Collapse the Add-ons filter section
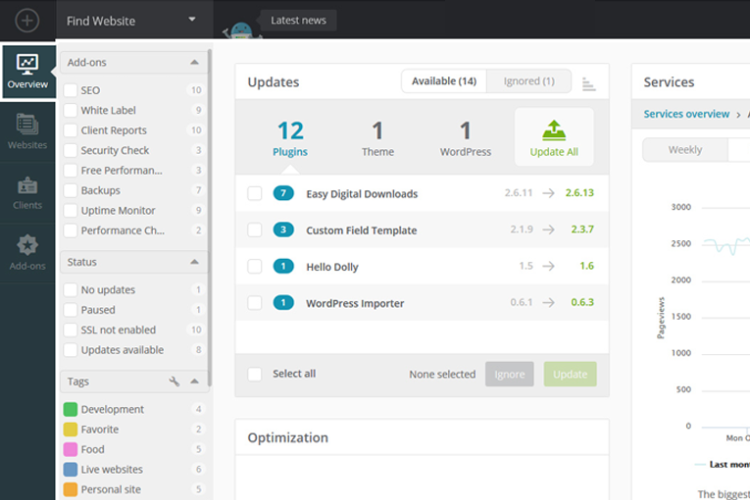Image resolution: width=750 pixels, height=500 pixels. [194, 63]
